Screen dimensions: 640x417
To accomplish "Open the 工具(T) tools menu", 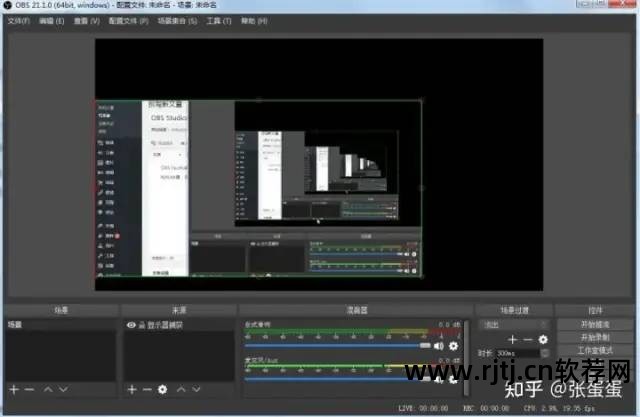I will click(219, 21).
